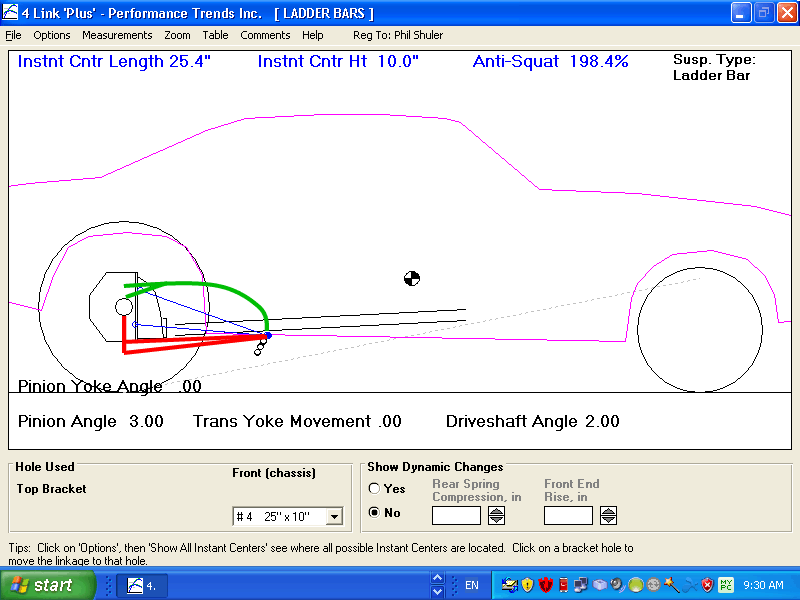This screenshot has height=600, width=800.
Task: Click the 4 Link Plus title bar icon
Action: [10, 12]
